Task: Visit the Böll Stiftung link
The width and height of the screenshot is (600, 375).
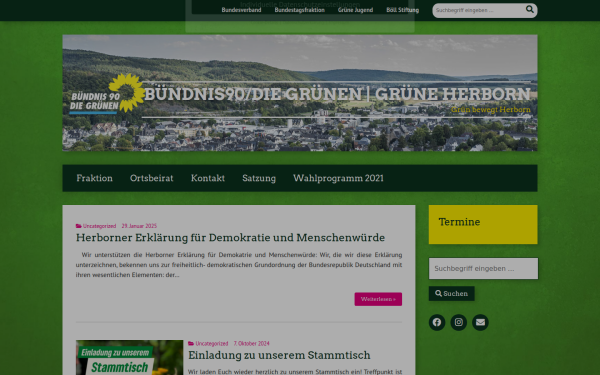Action: 403,10
